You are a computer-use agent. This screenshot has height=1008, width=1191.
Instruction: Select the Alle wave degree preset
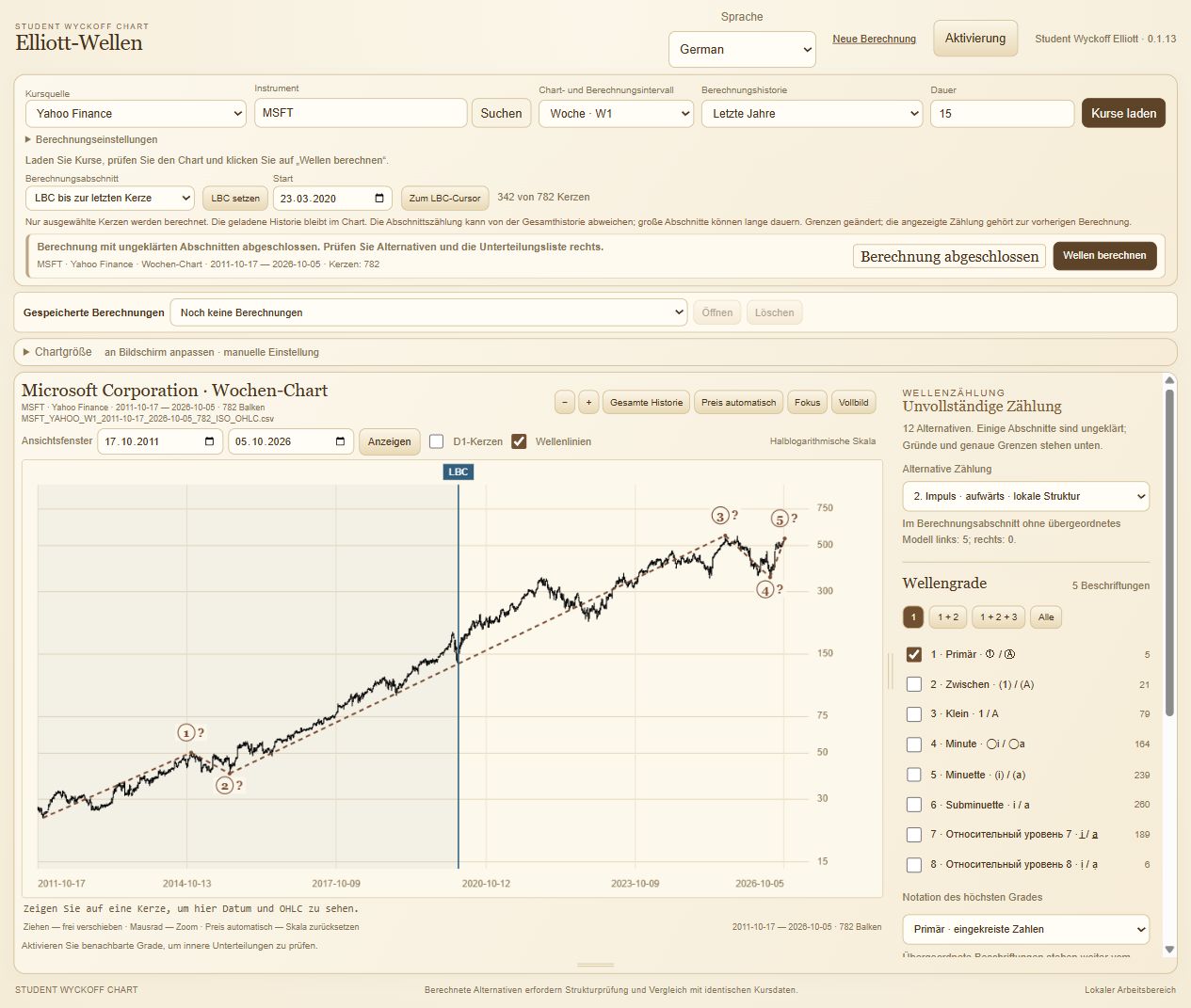tap(1046, 617)
